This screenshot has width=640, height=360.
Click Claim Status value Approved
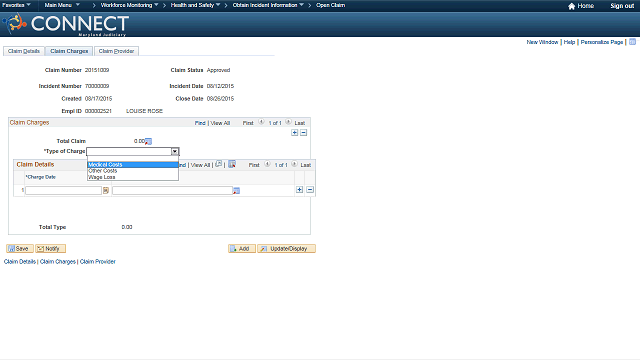click(x=218, y=70)
